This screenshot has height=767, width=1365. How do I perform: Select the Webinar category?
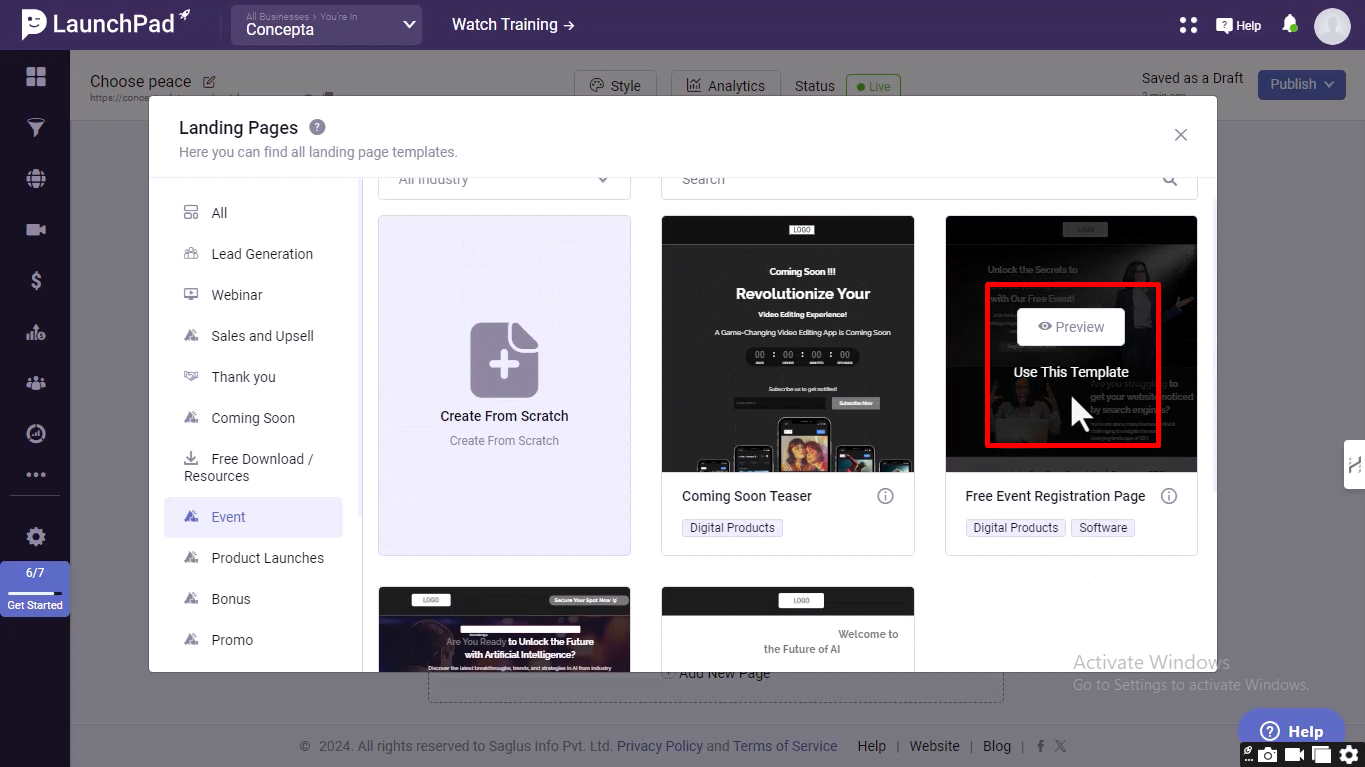[253, 295]
